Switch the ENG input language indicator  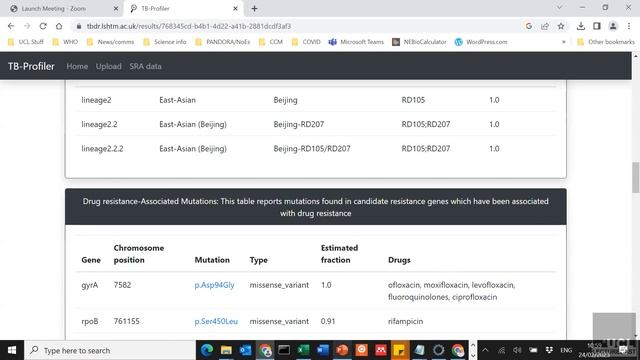click(566, 350)
